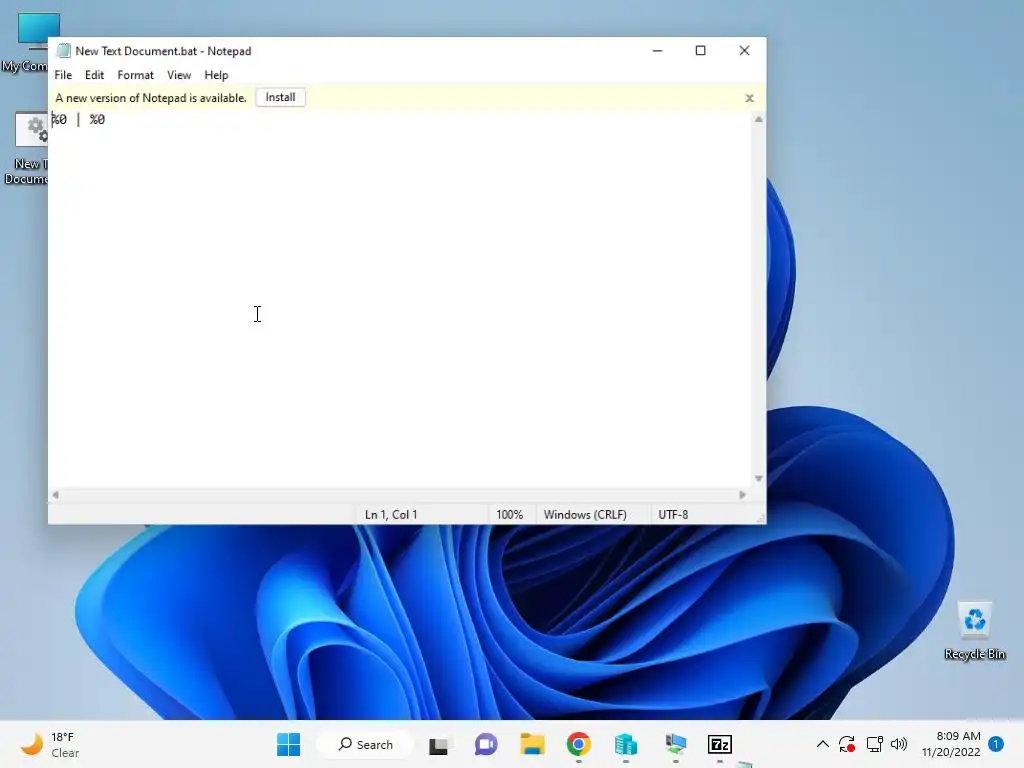Show hidden system tray icons
Viewport: 1024px width, 768px height.
tap(823, 744)
